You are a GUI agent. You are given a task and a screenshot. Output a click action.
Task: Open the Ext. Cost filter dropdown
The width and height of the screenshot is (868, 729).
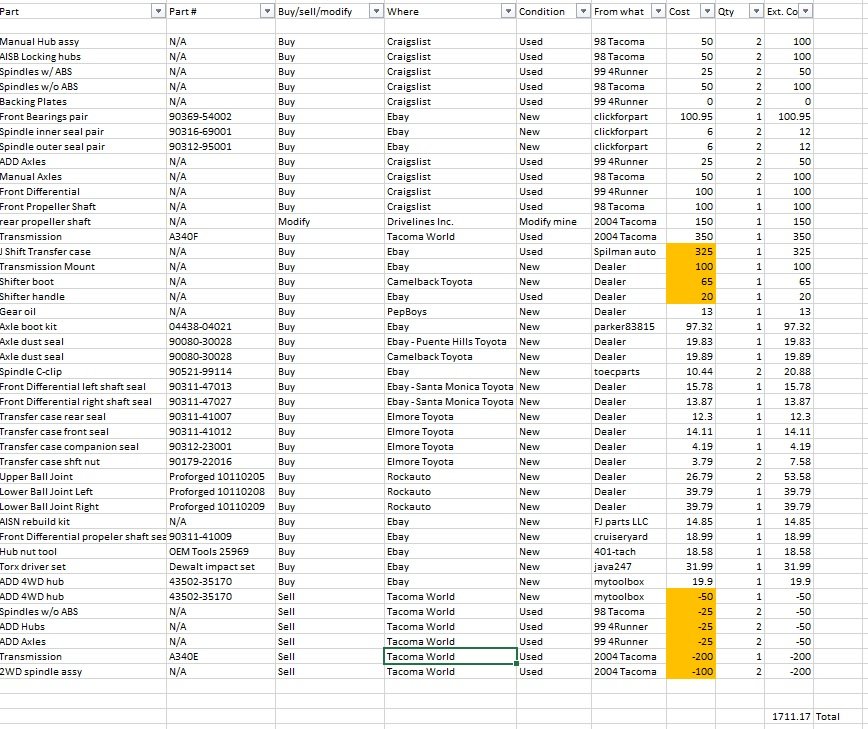point(805,11)
